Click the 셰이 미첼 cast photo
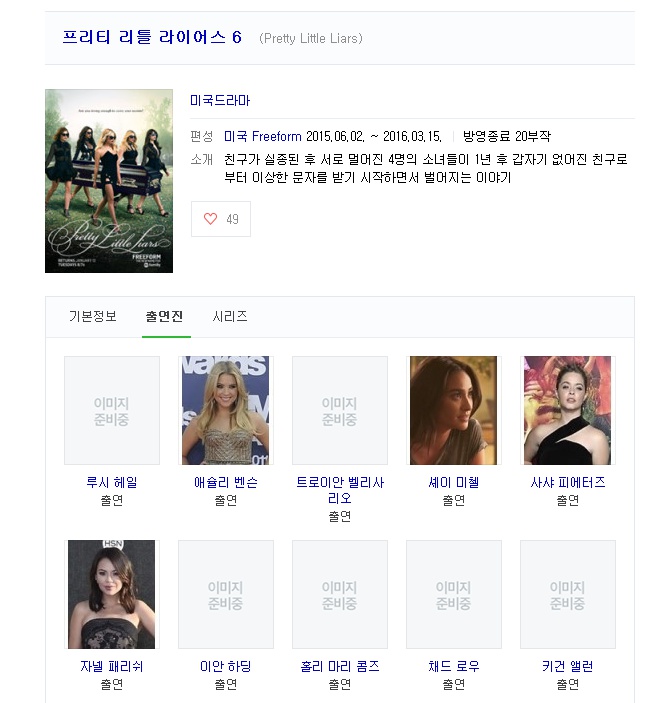Image resolution: width=669 pixels, height=703 pixels. (x=454, y=410)
